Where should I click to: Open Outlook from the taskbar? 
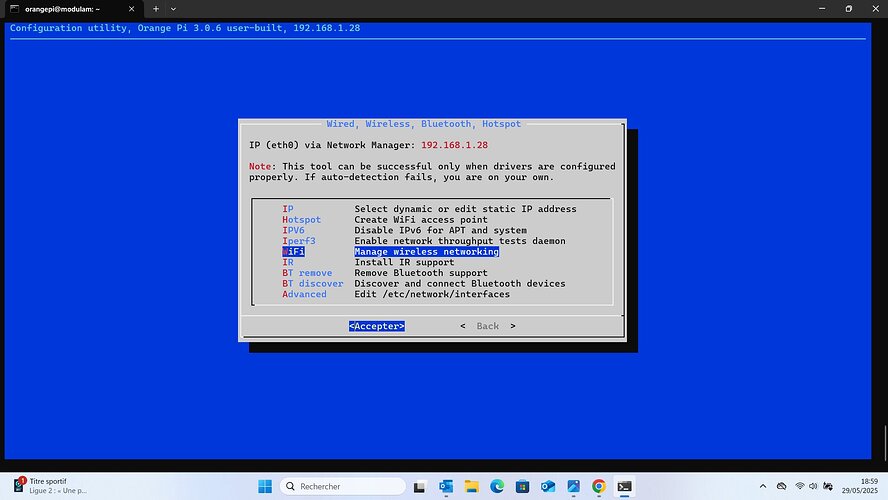point(446,486)
